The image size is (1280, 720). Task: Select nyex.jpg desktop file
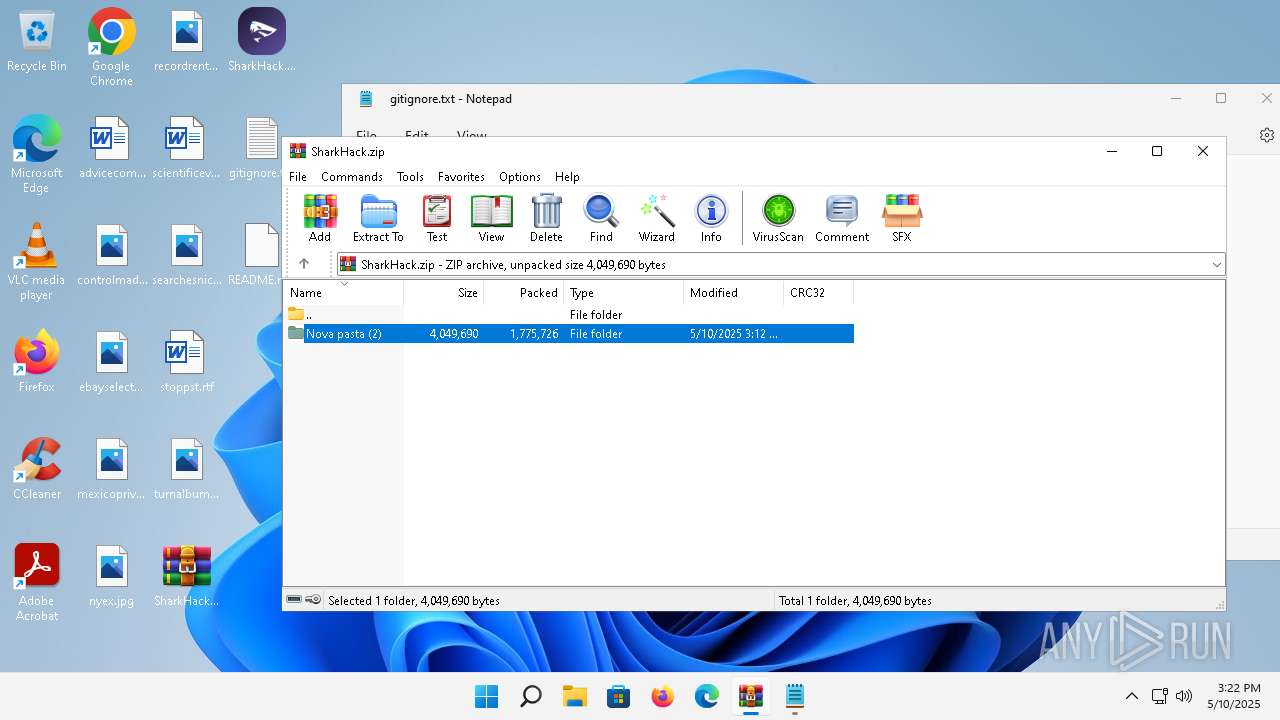[111, 576]
